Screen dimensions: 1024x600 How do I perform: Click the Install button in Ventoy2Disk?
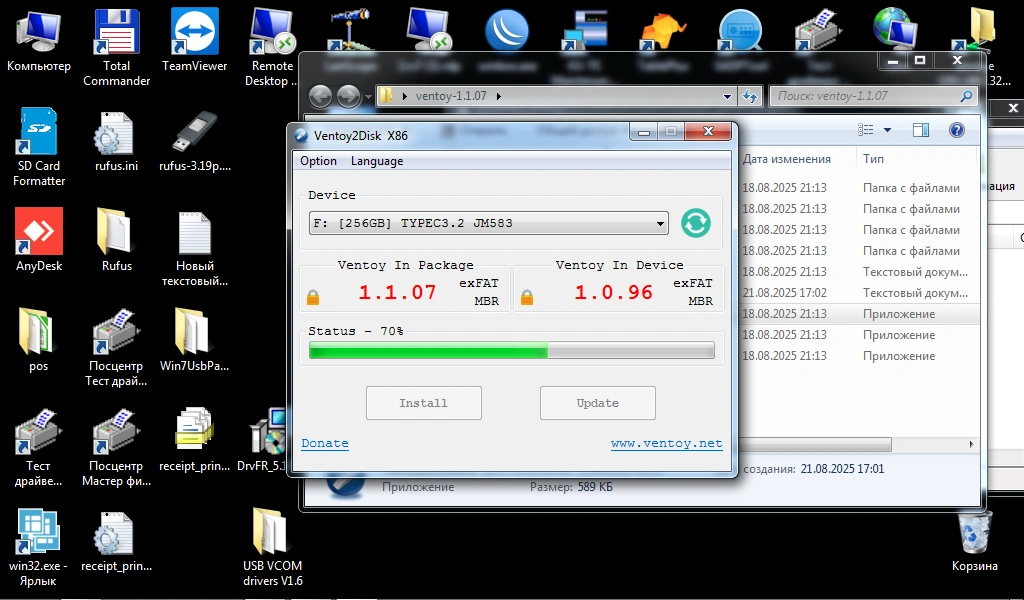pyautogui.click(x=424, y=403)
